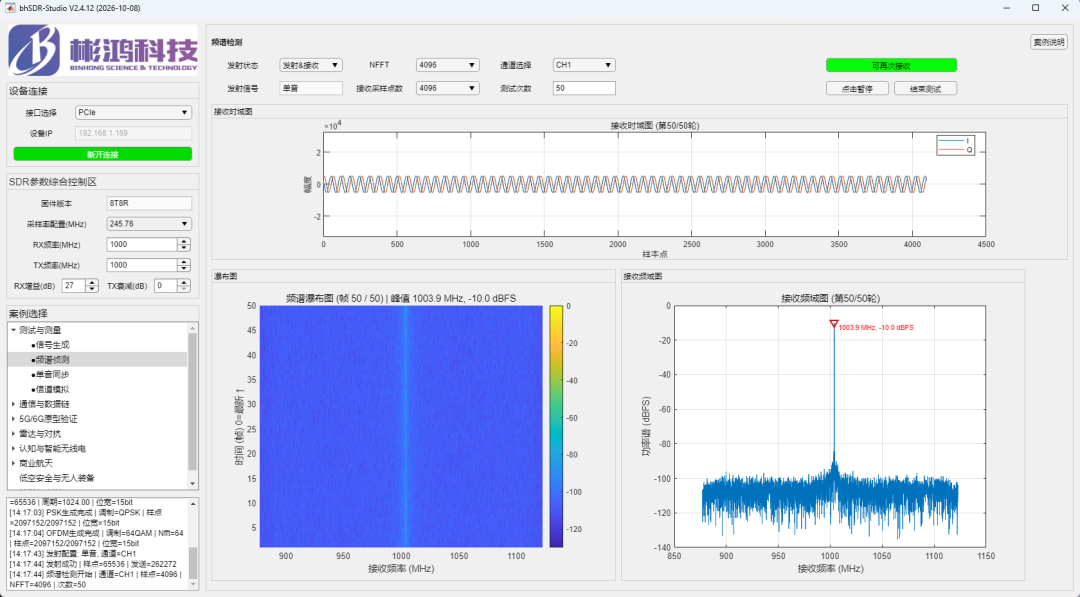1080x597 pixels.
Task: Click the 固件版本 8T8R field
Action: click(x=149, y=204)
